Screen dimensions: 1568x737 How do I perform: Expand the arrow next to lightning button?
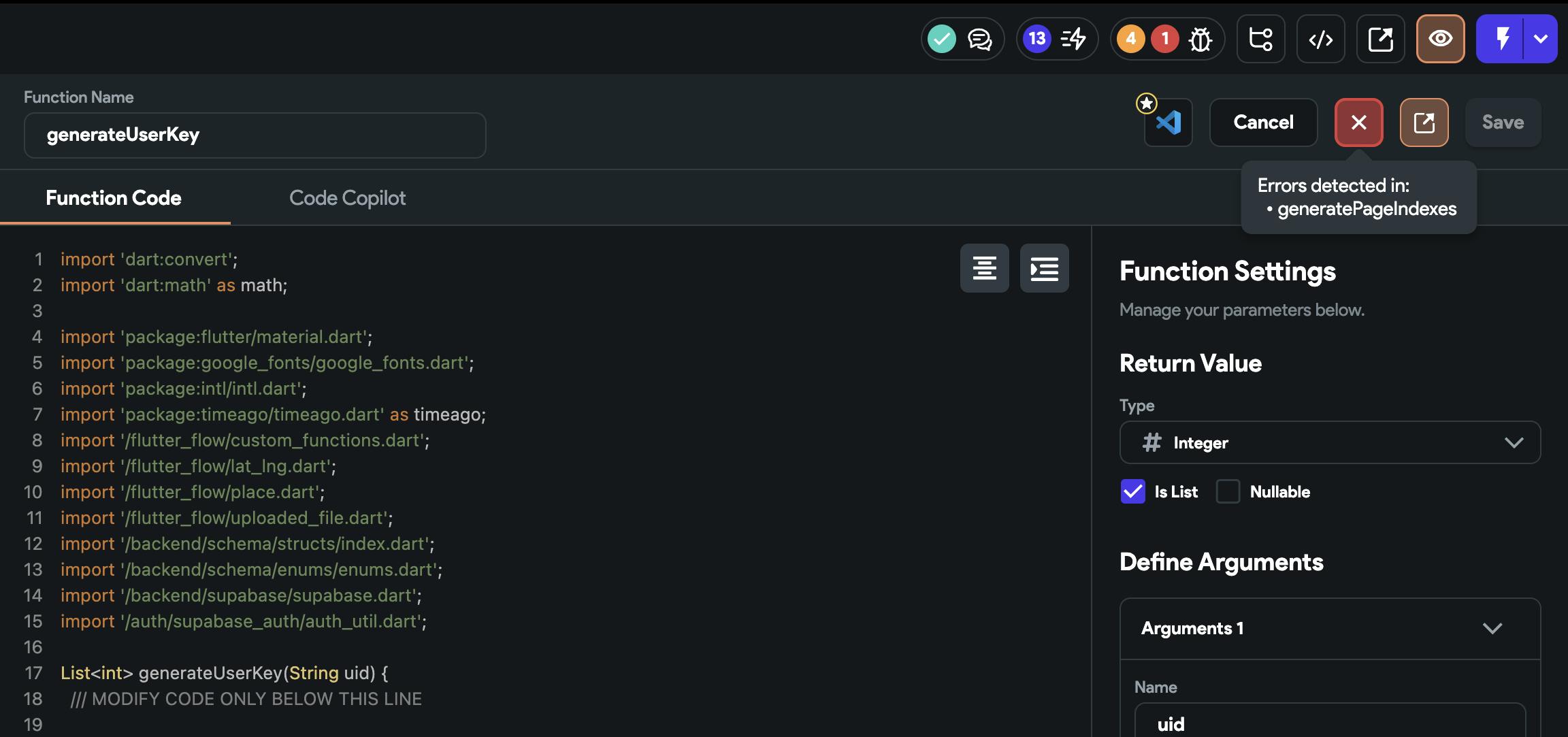[1541, 39]
